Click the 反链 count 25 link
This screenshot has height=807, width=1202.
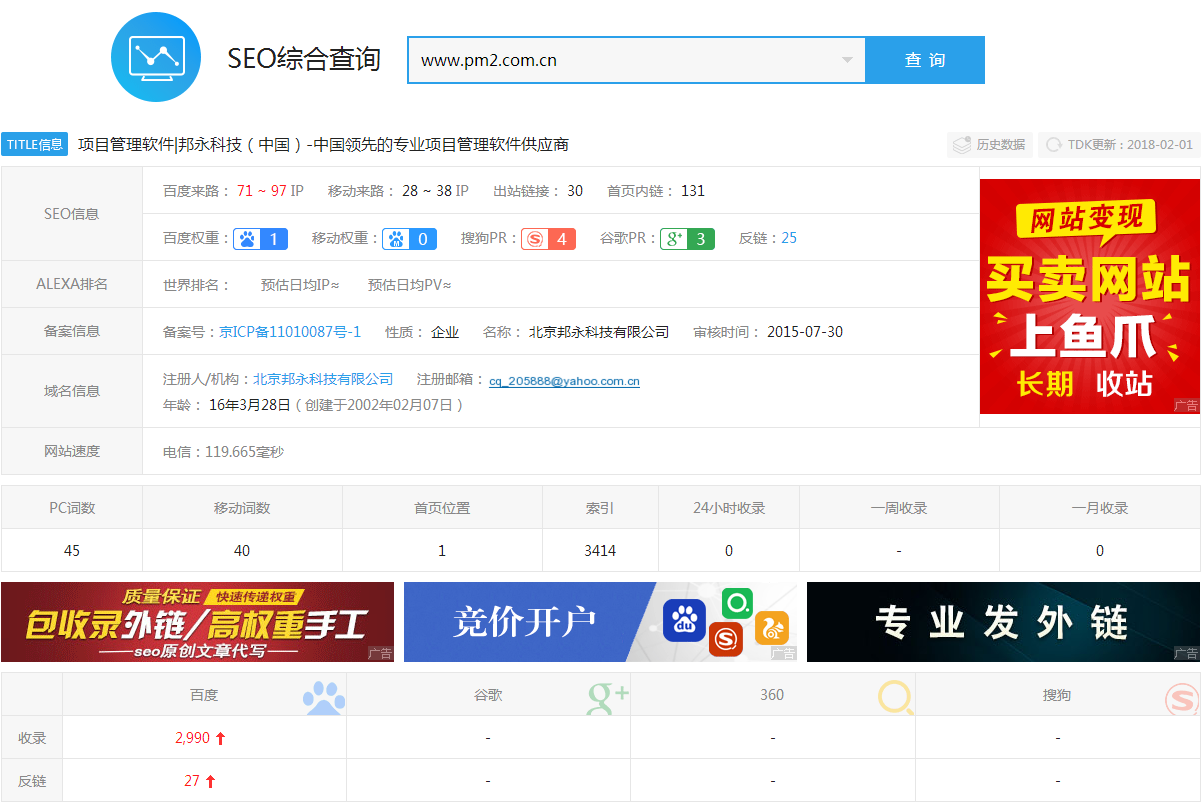click(789, 238)
